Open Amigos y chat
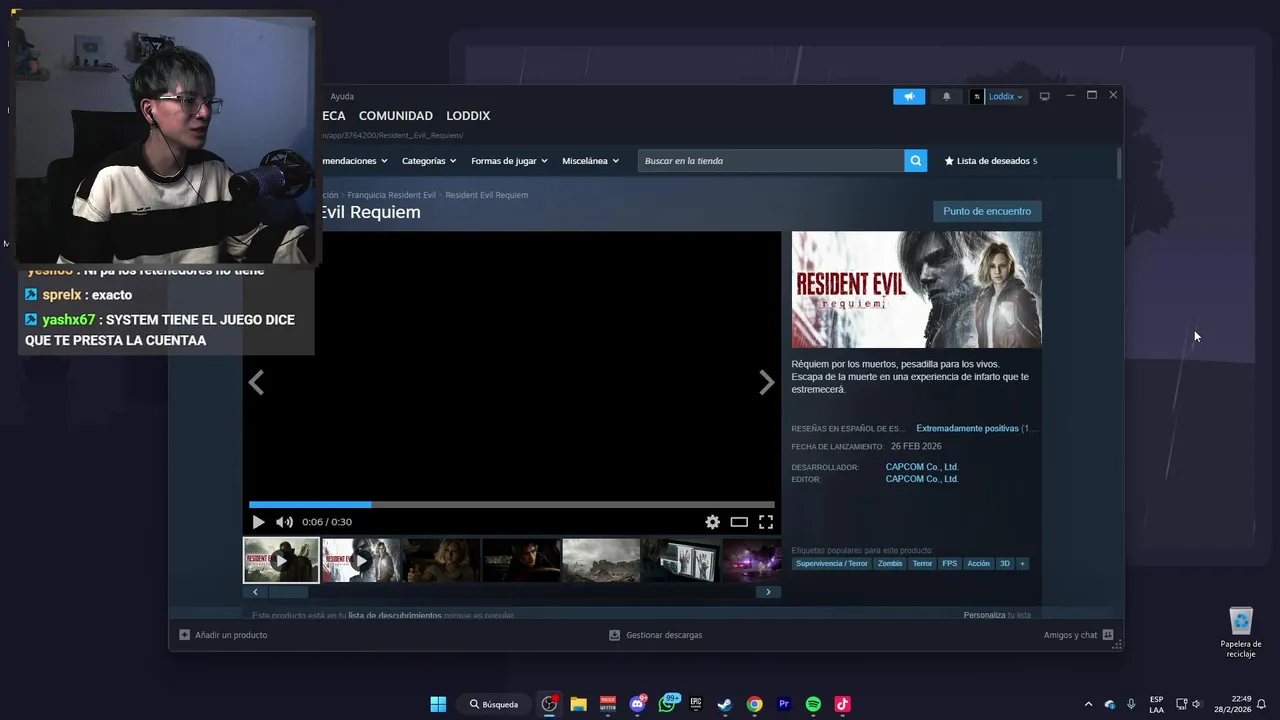Viewport: 1280px width, 720px height. tap(1078, 635)
